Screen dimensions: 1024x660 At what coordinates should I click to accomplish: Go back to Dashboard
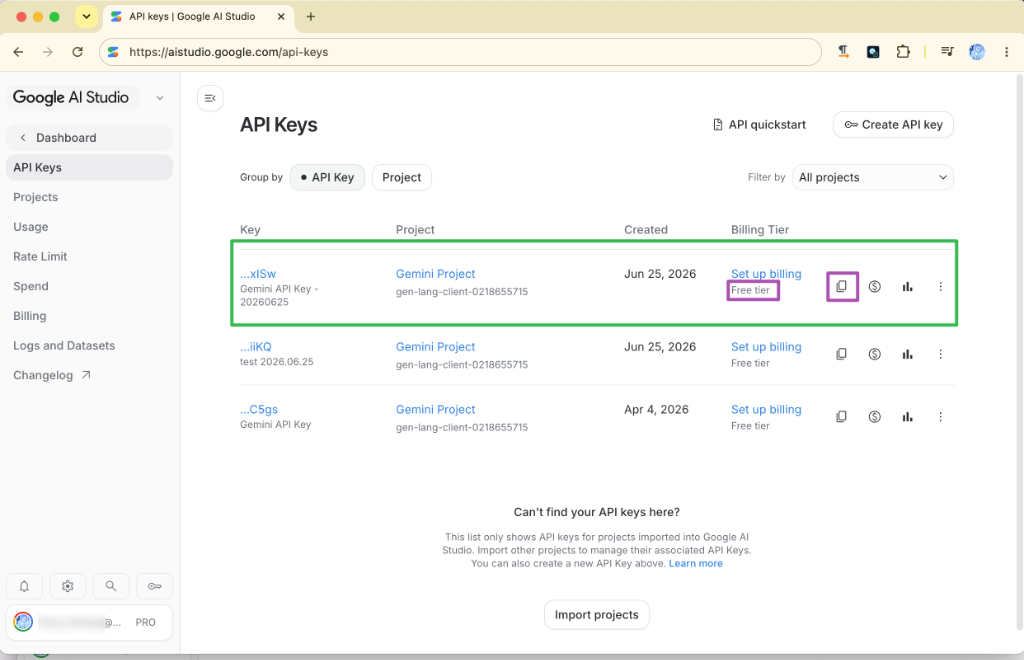pos(89,138)
